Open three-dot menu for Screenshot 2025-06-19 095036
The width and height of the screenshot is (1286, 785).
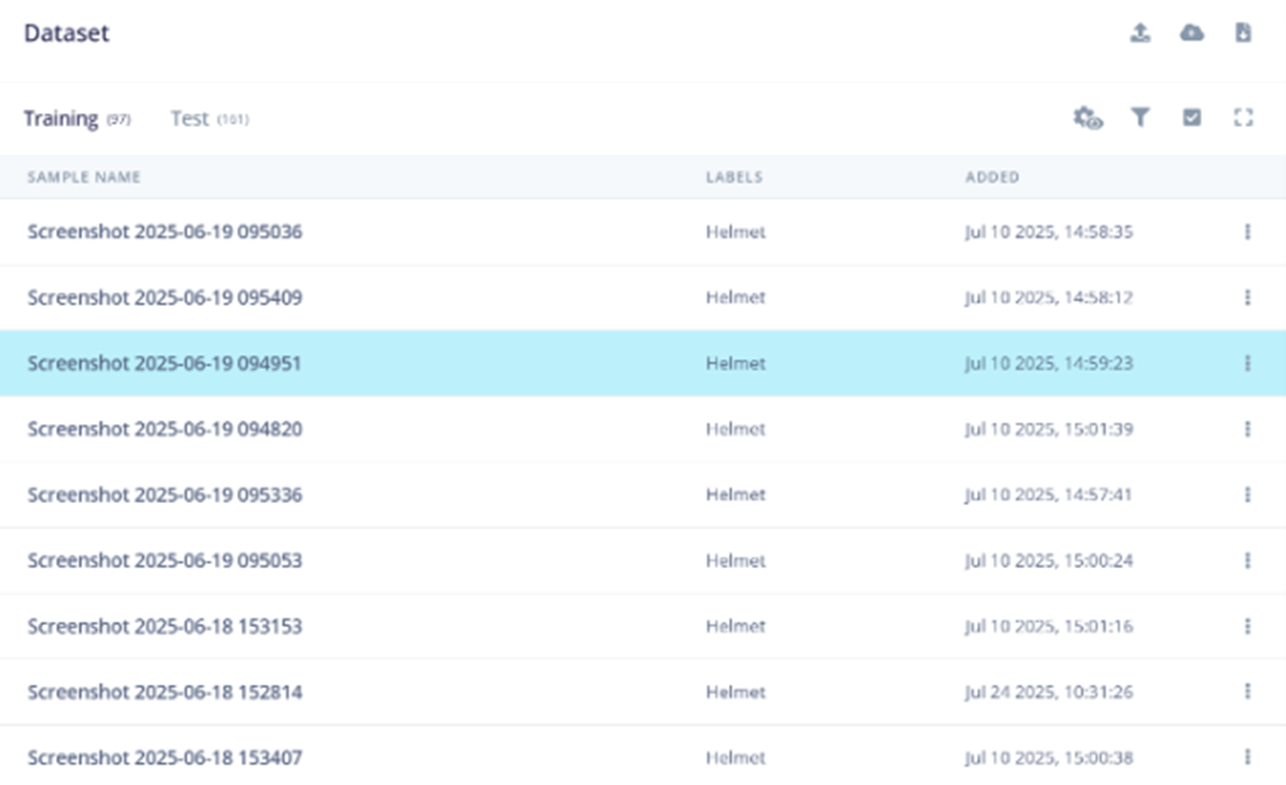[1247, 232]
